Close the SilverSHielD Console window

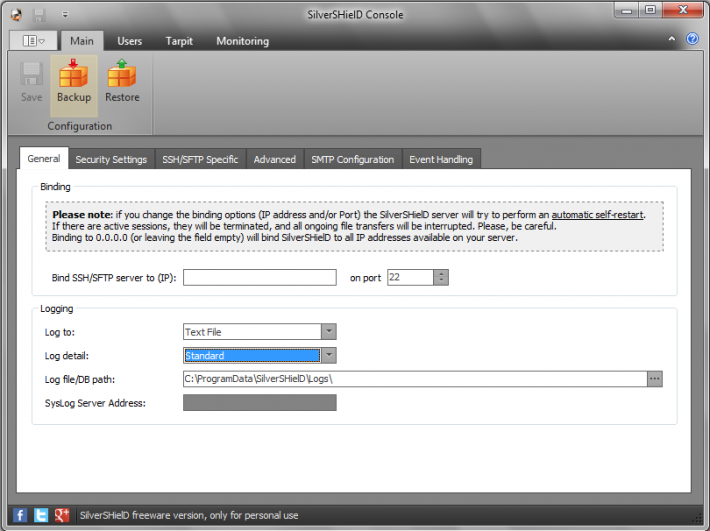pos(683,10)
